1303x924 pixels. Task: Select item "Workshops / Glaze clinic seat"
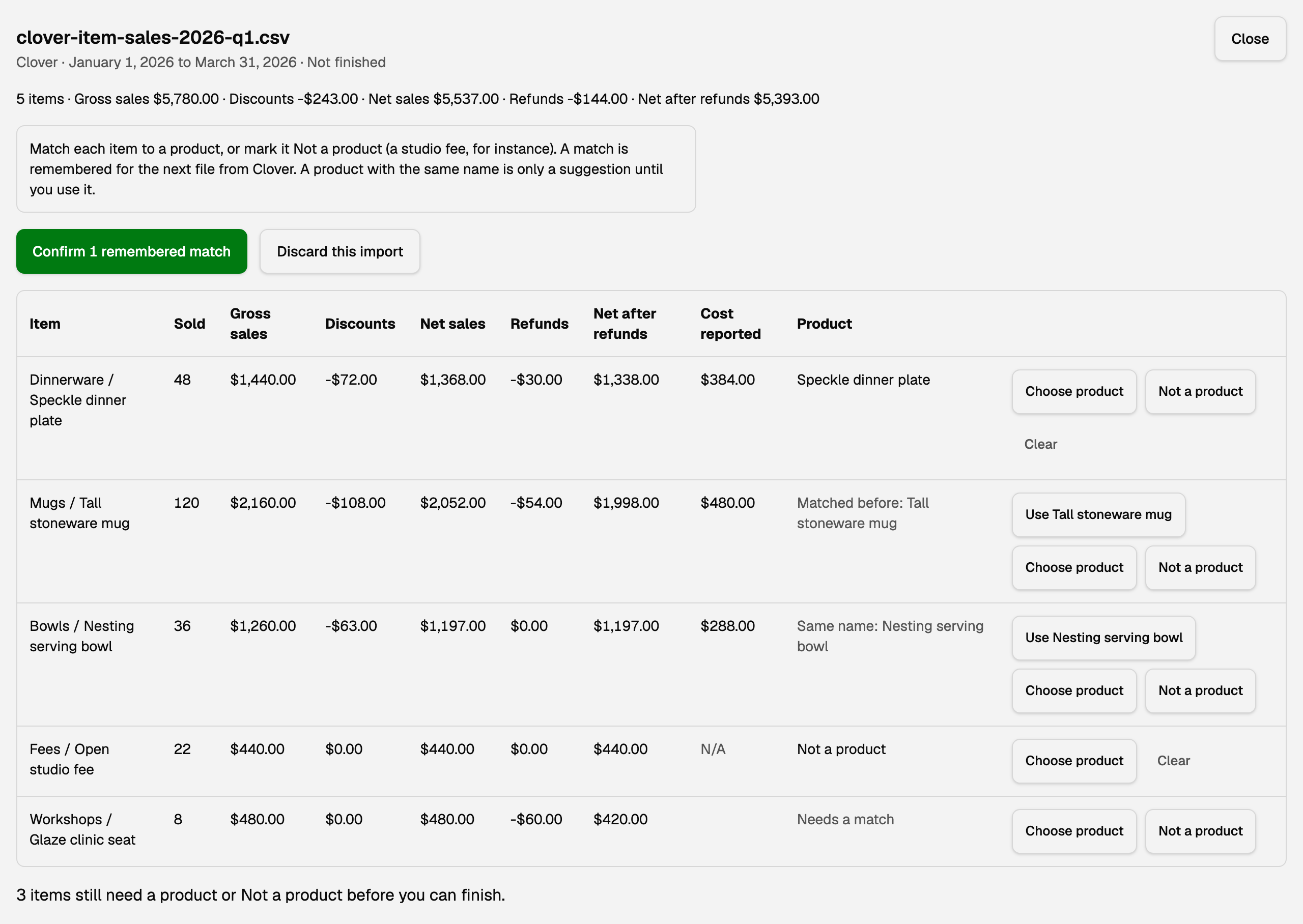(82, 830)
